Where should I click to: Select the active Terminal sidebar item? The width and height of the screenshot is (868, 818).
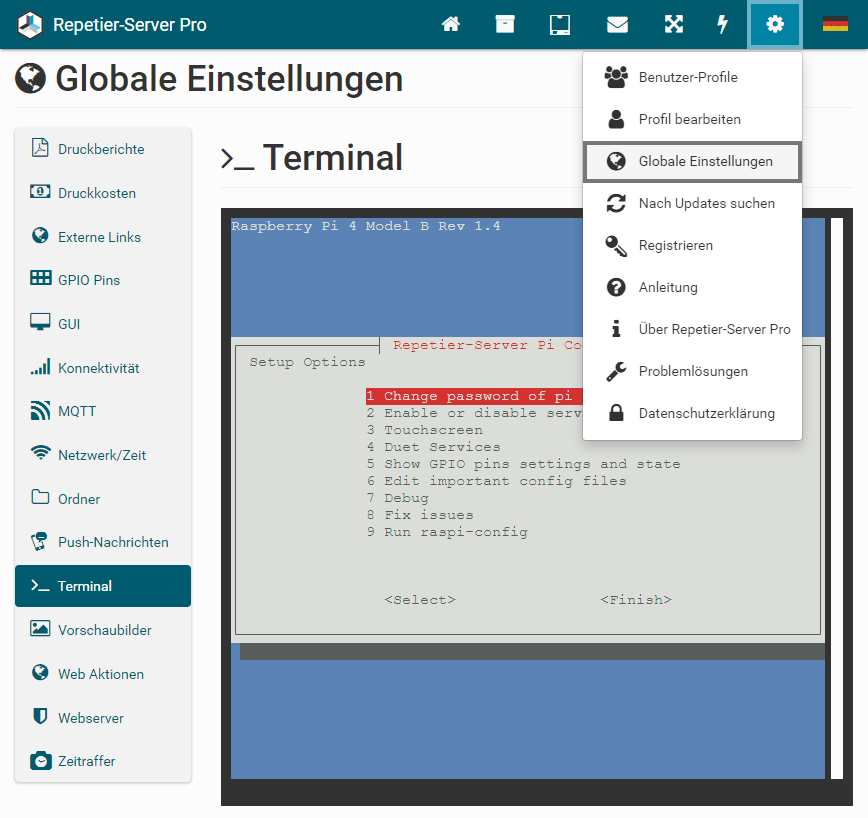click(103, 586)
